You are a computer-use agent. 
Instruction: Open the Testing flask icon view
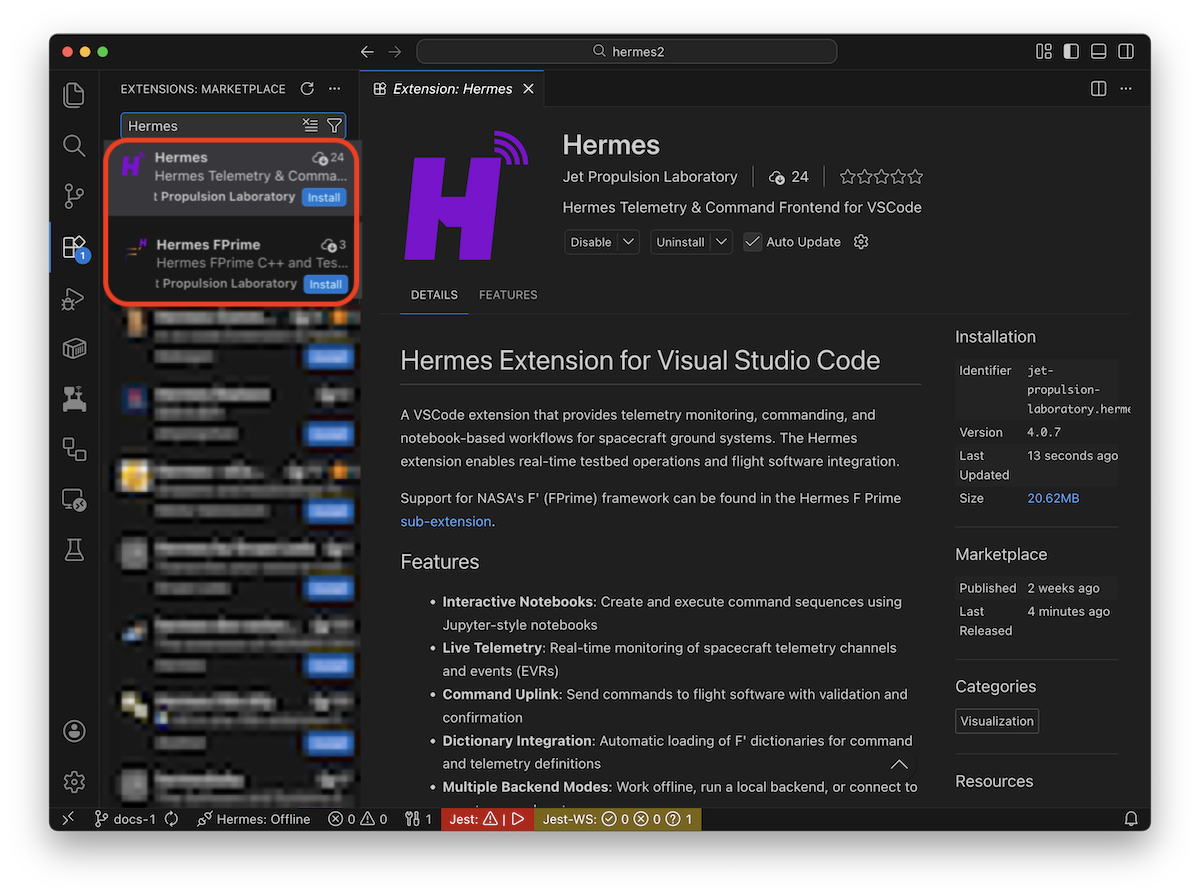(x=74, y=549)
